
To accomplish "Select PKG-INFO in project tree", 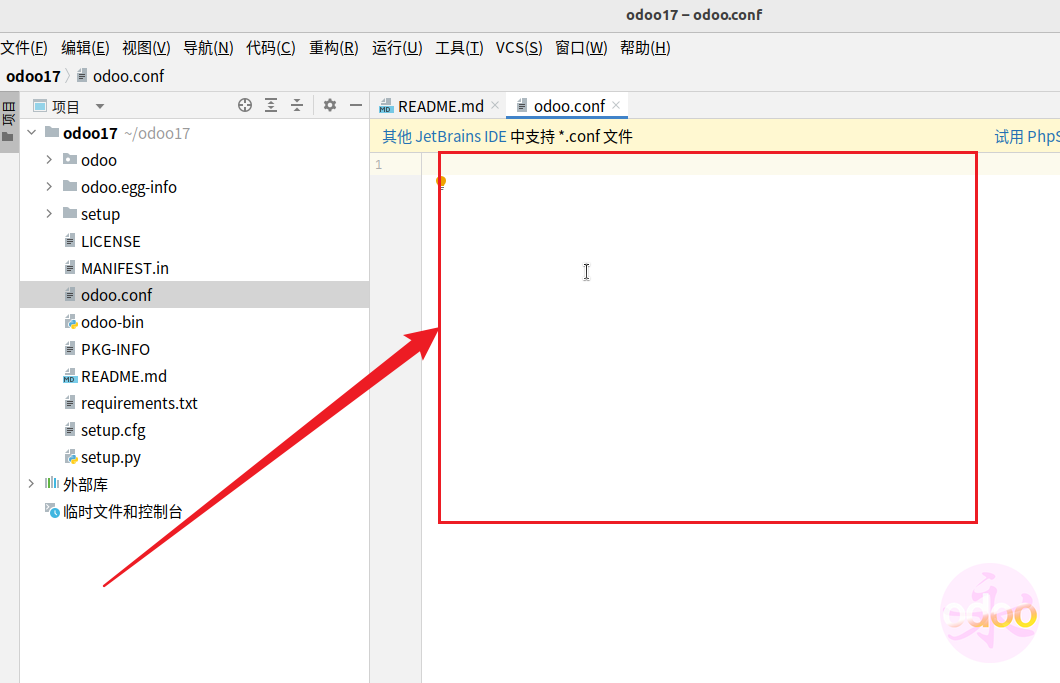I will 115,350.
